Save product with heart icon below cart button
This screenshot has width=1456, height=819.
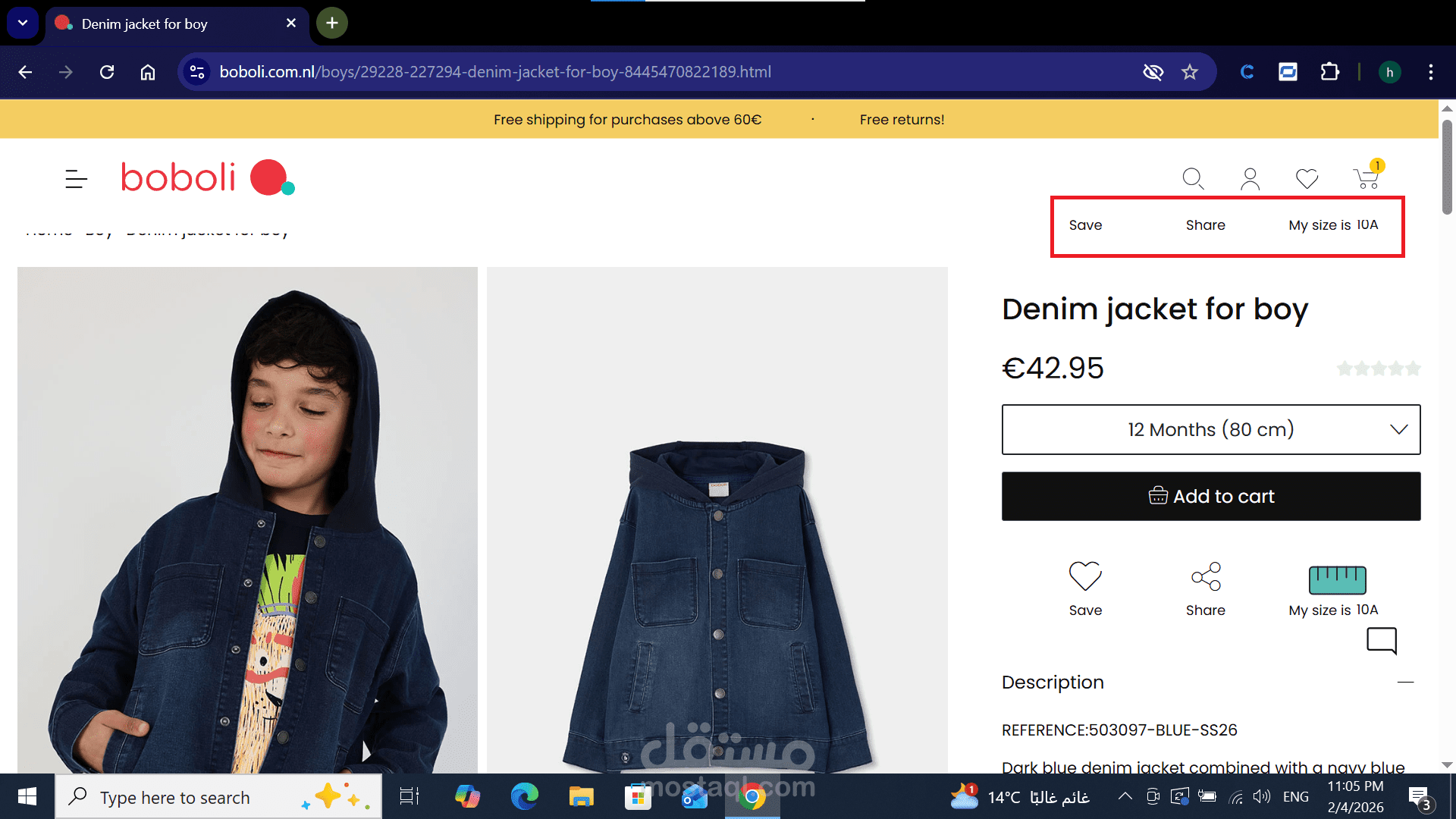click(x=1085, y=576)
